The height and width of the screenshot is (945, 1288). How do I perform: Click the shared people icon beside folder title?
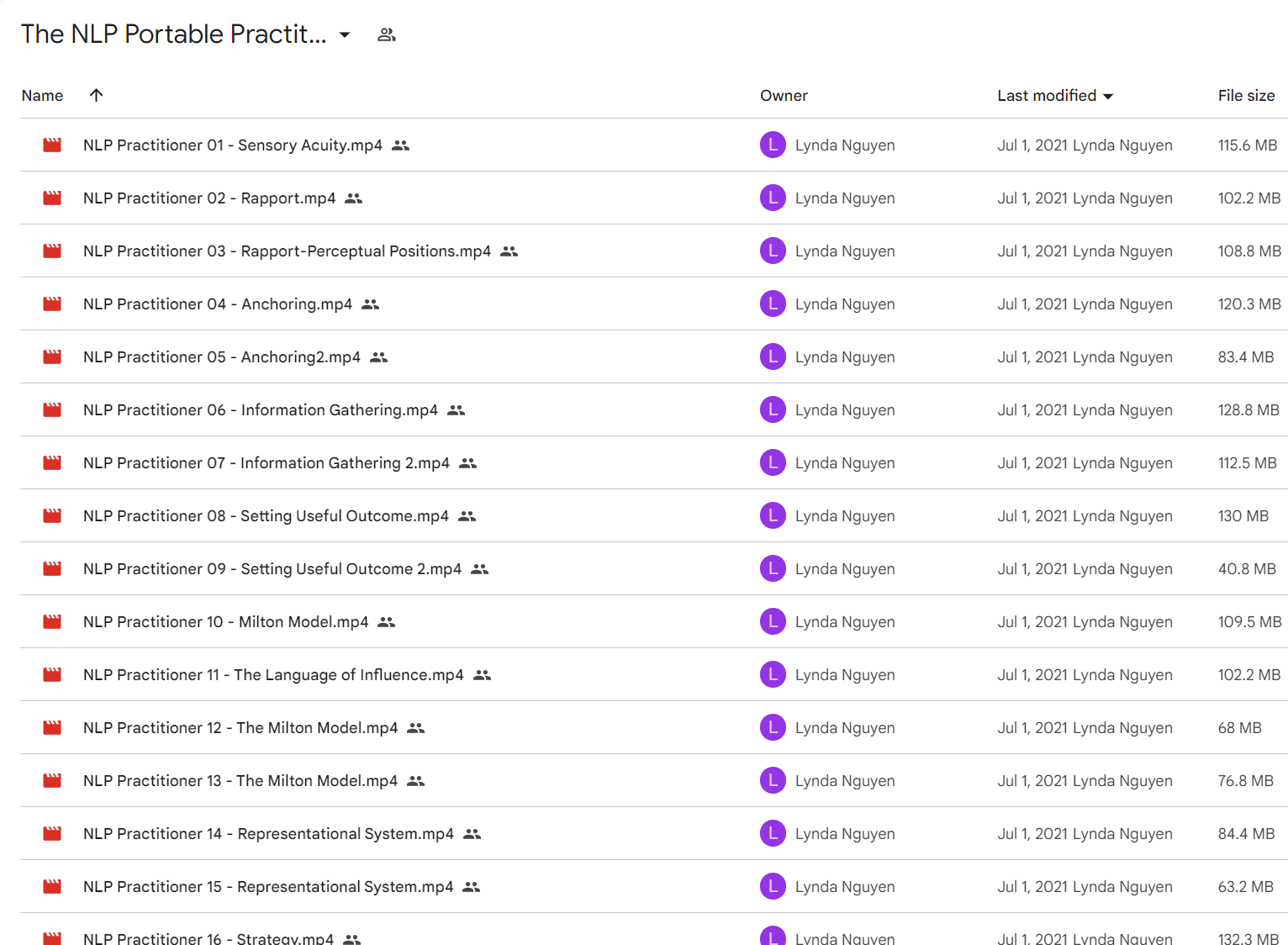click(387, 34)
